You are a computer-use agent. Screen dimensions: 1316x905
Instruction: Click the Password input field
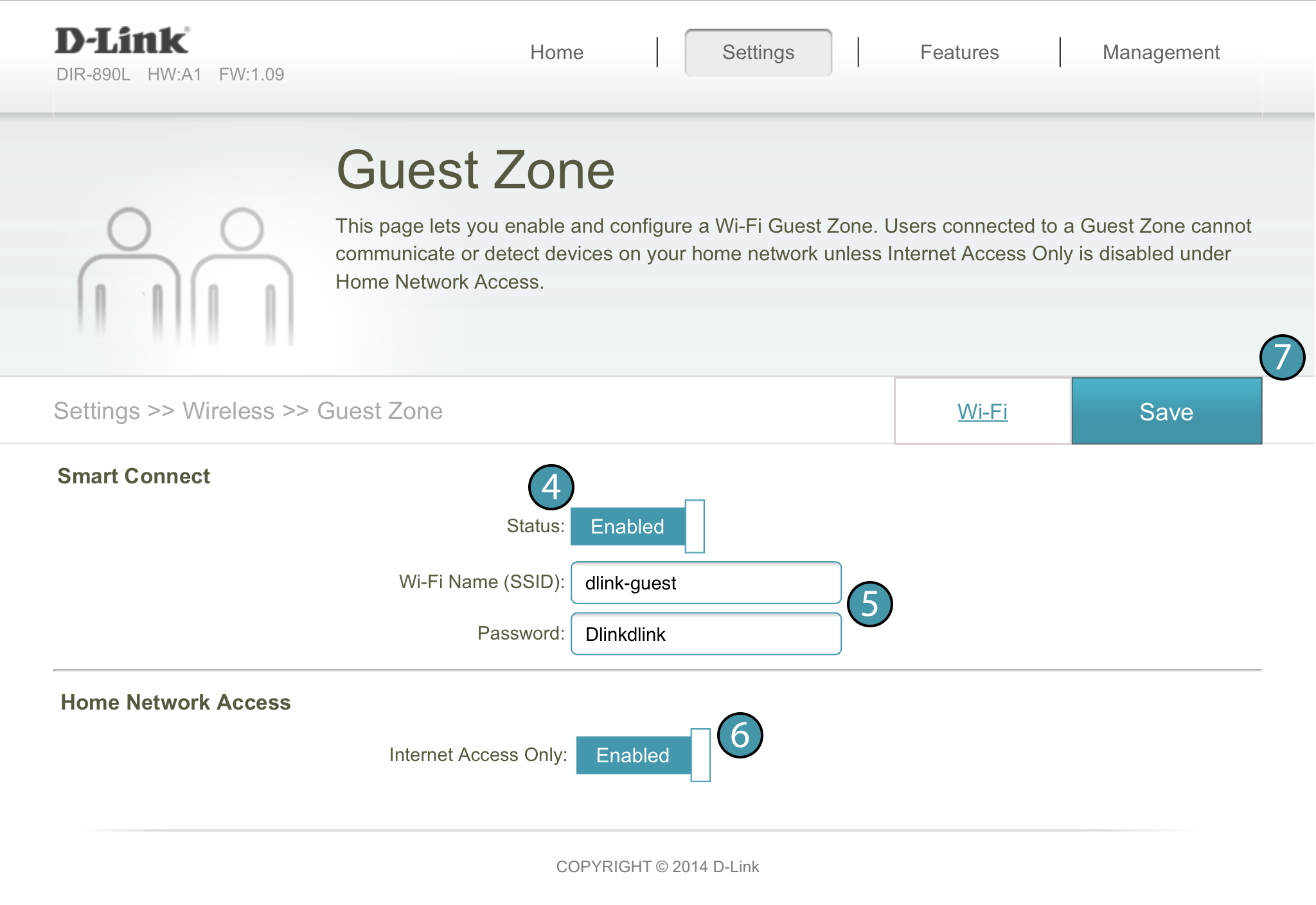tap(706, 634)
